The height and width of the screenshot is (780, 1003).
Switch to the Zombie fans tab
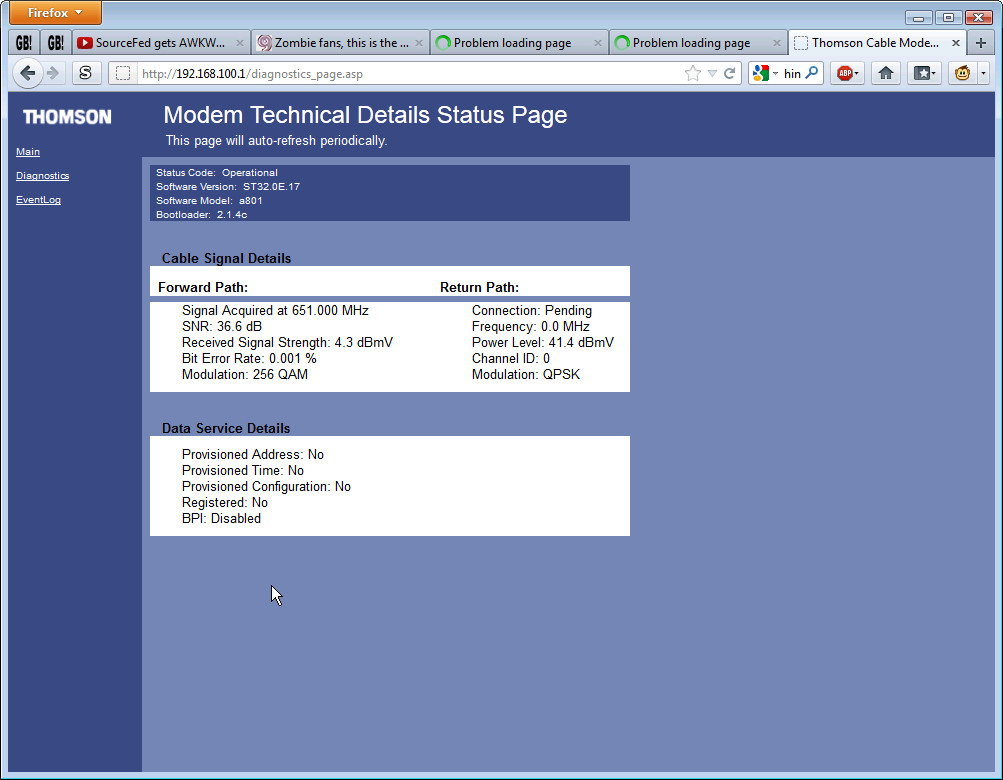(x=339, y=43)
